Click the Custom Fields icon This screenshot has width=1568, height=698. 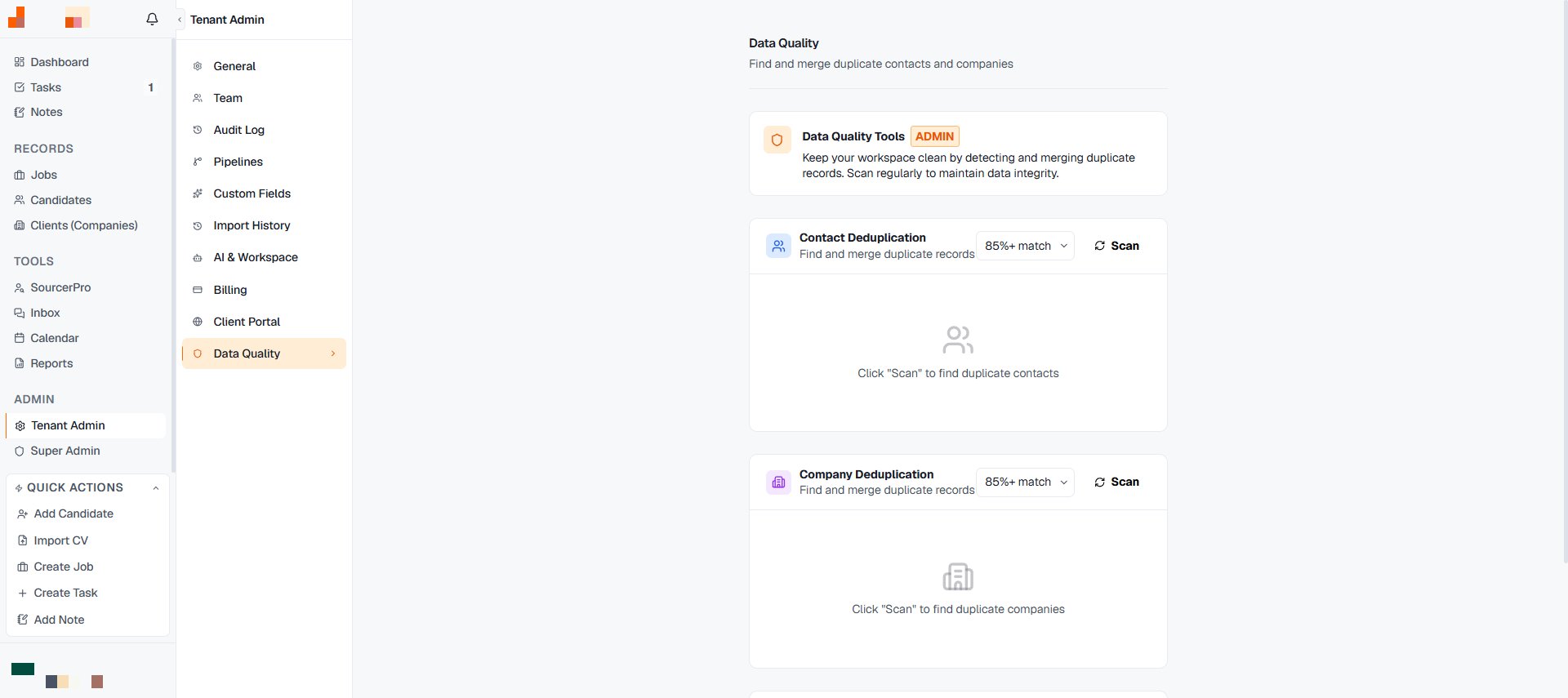(198, 193)
